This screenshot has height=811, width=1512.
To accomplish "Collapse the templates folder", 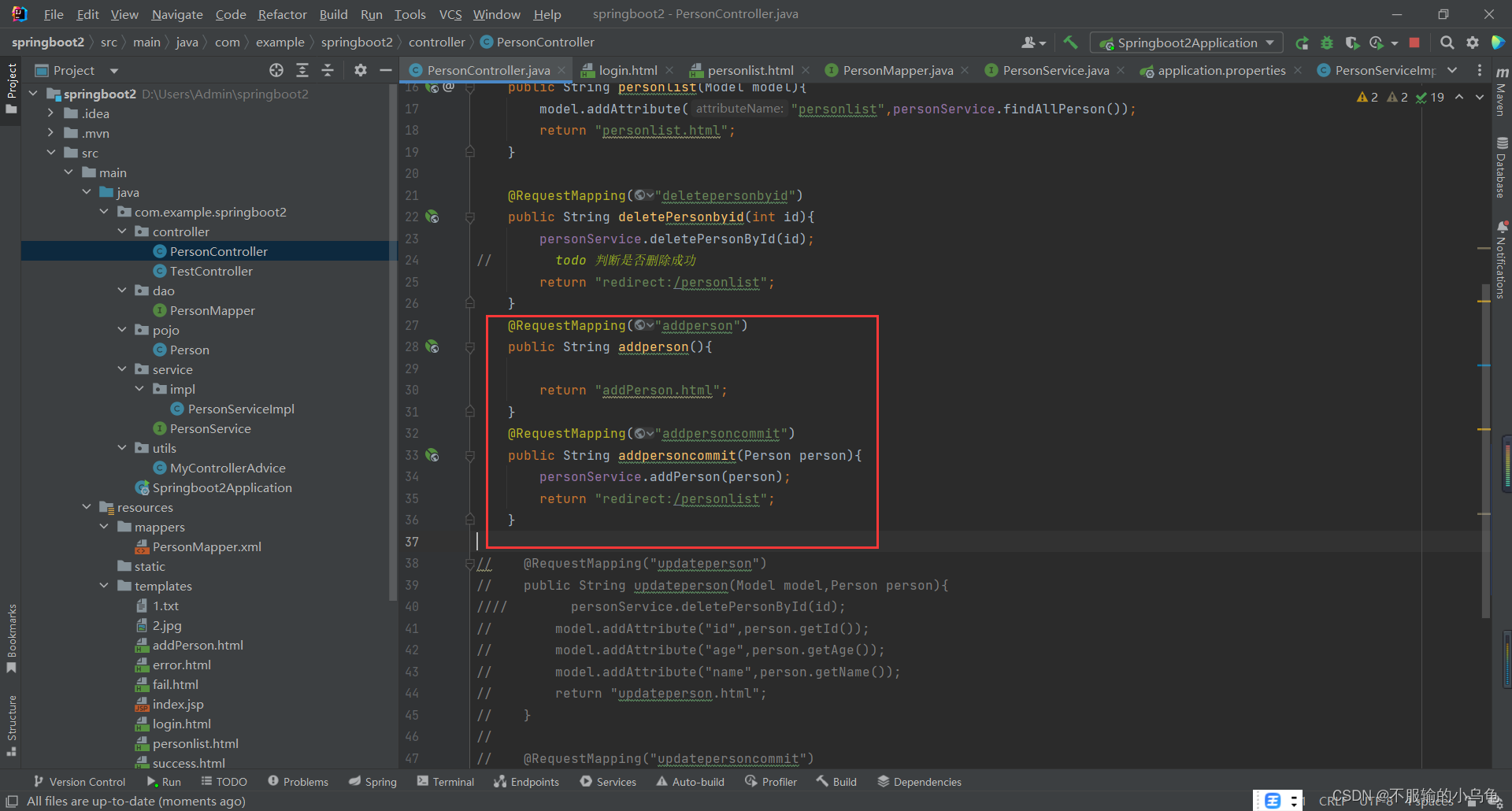I will click(104, 586).
